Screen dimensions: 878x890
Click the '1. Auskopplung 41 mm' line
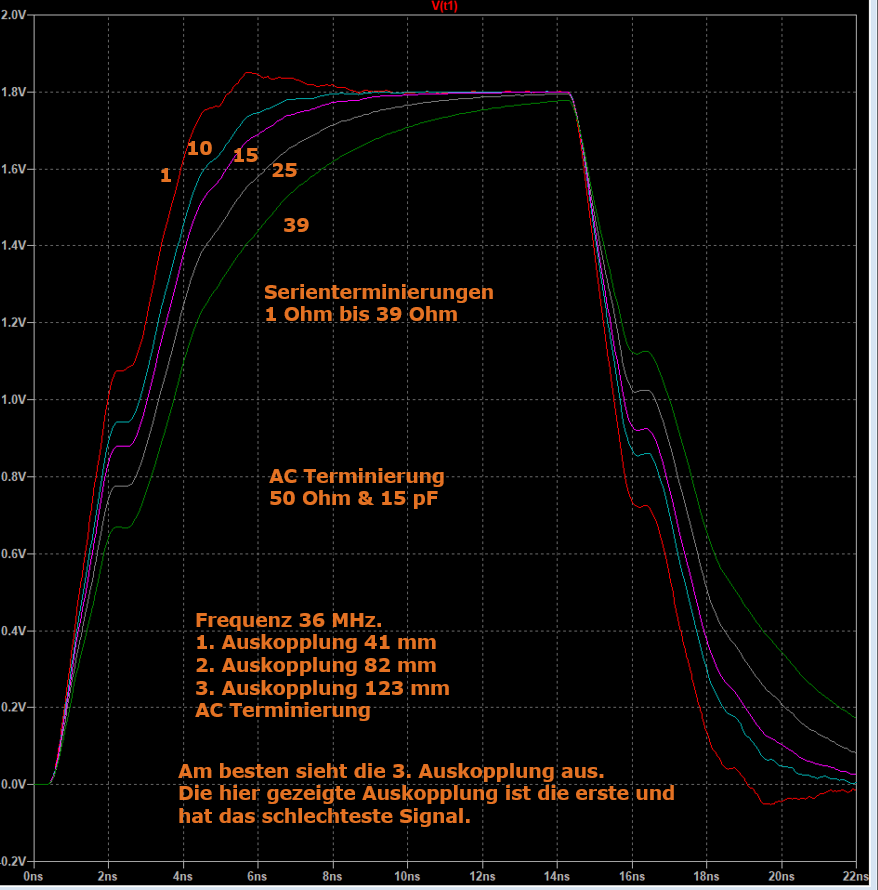(x=316, y=643)
